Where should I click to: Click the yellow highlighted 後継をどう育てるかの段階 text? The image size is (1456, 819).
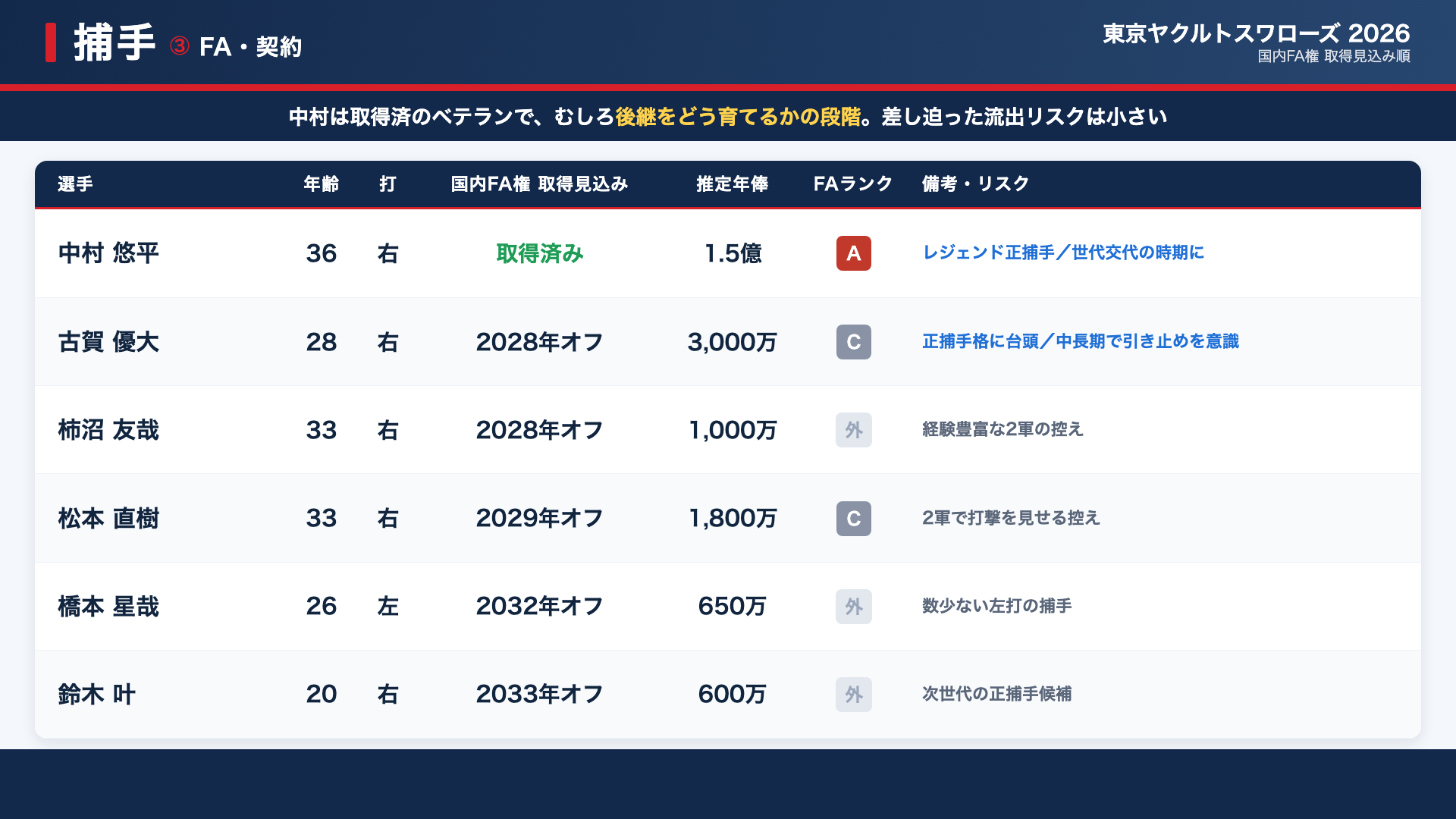tap(738, 117)
